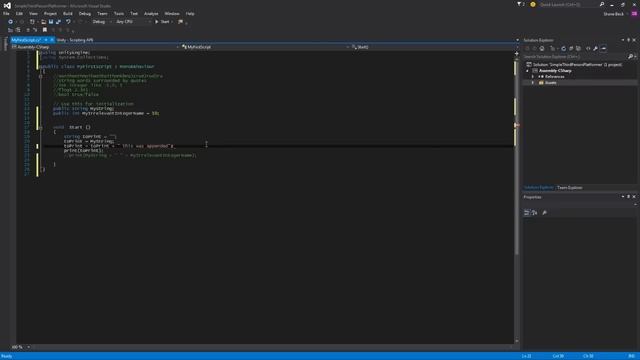Viewport: 640px width, 360px height.
Task: Open the Tools menu
Action: (119, 13)
